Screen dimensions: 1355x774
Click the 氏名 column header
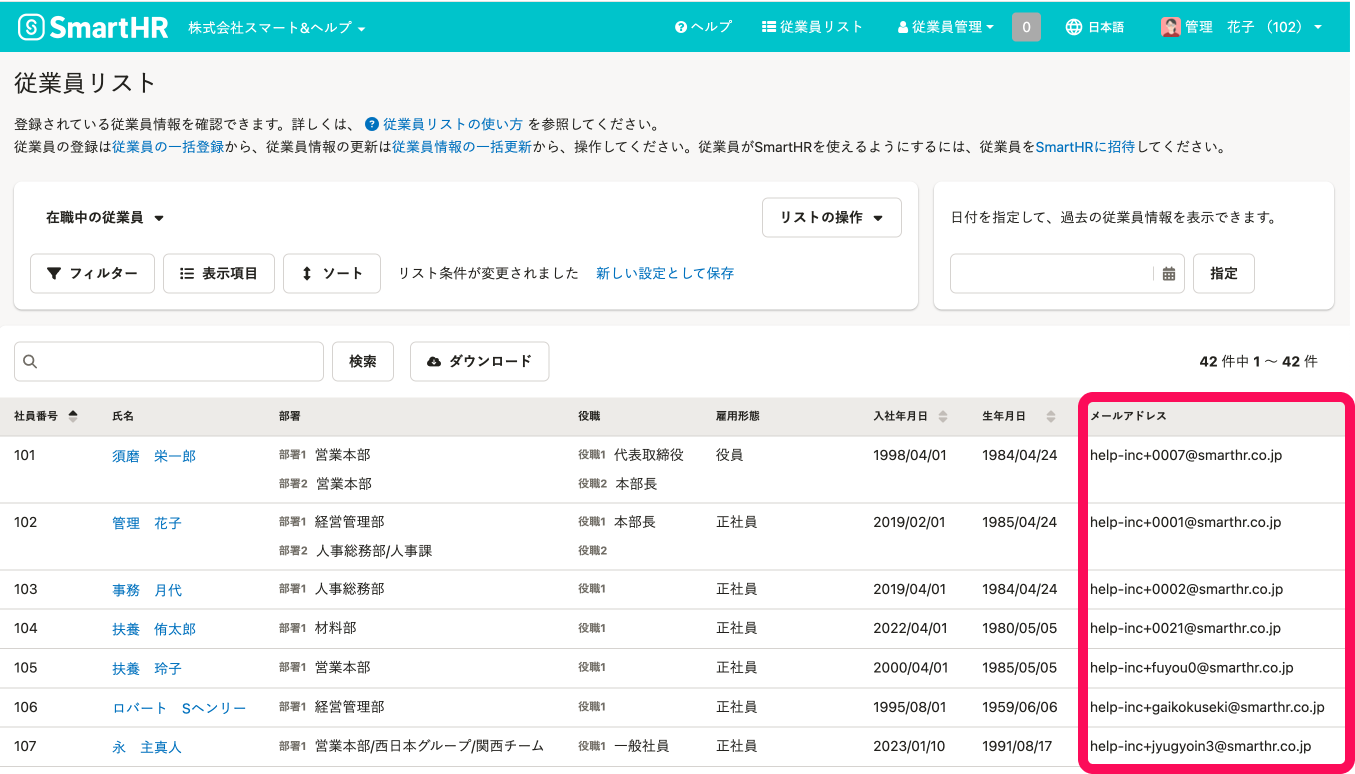pos(123,416)
